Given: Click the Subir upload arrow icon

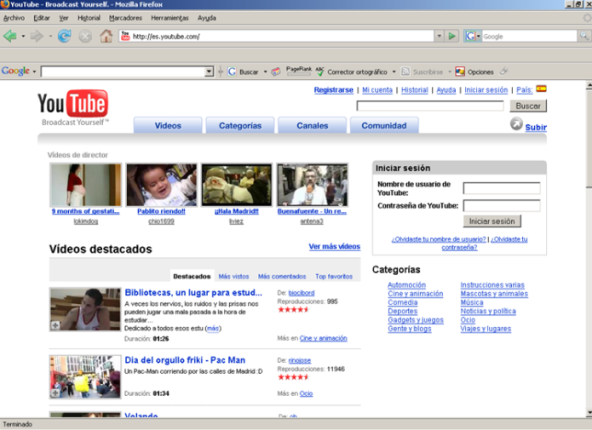Looking at the screenshot, I should pyautogui.click(x=516, y=124).
